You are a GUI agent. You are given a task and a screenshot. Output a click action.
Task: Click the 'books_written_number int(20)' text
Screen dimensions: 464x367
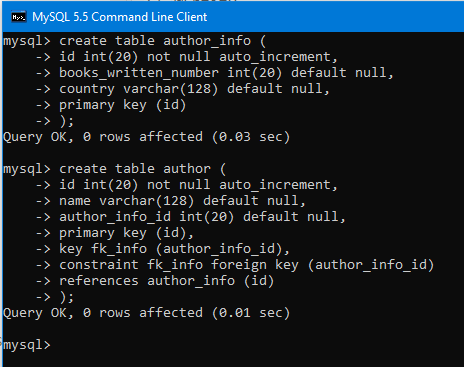170,73
